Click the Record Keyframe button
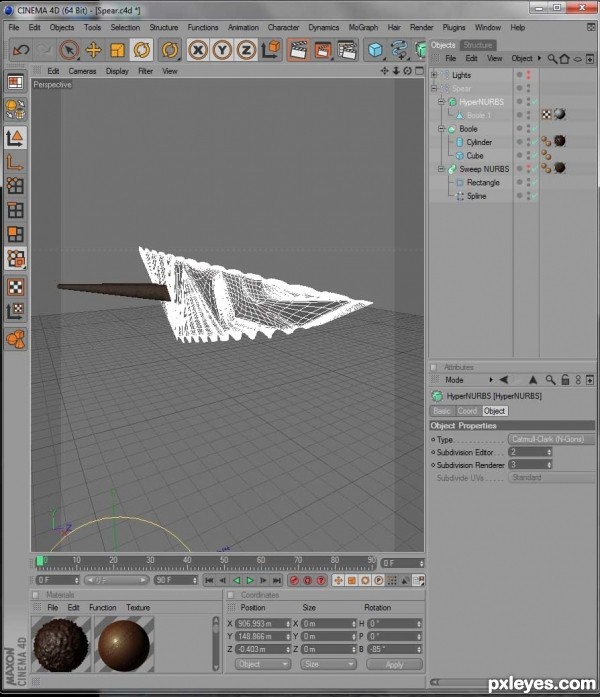Image resolution: width=600 pixels, height=697 pixels. (x=294, y=580)
